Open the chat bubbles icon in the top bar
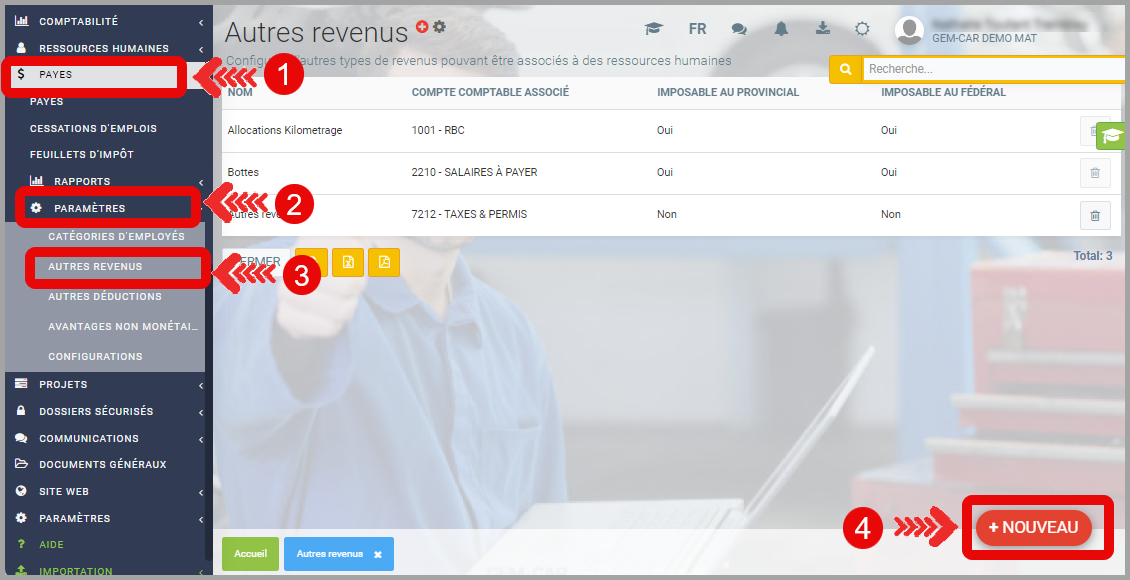1130x580 pixels. (x=739, y=29)
